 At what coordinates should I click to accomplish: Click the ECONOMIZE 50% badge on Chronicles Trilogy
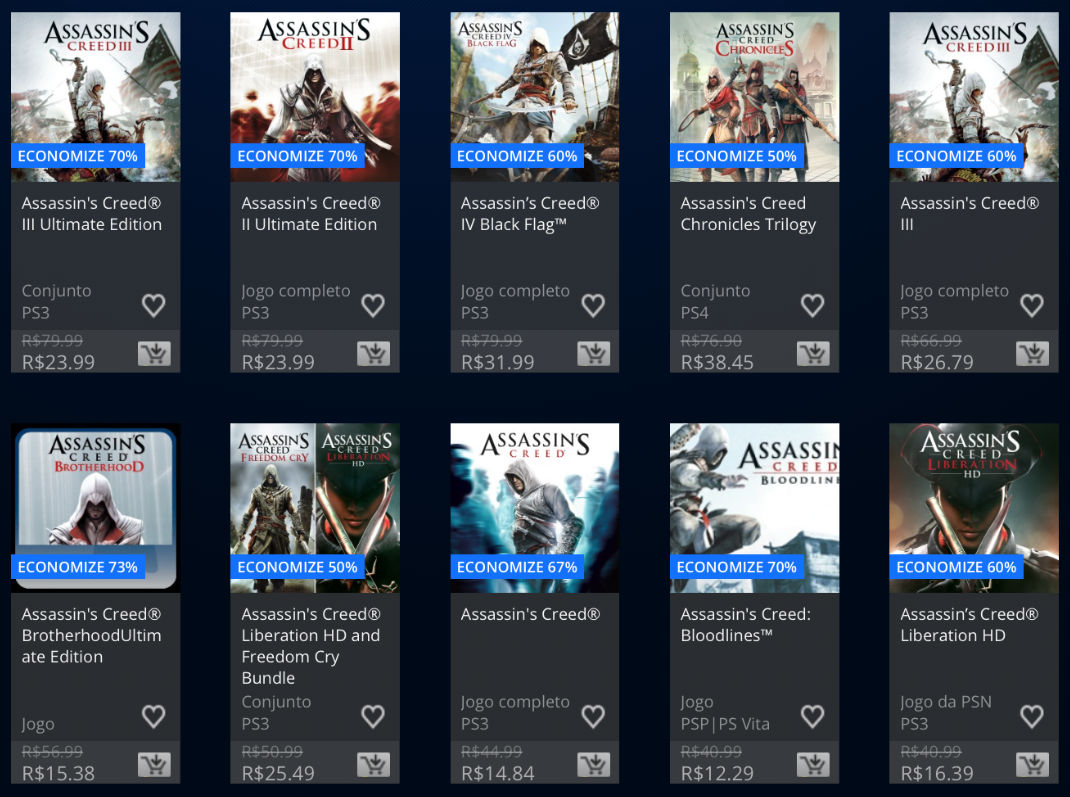(737, 156)
